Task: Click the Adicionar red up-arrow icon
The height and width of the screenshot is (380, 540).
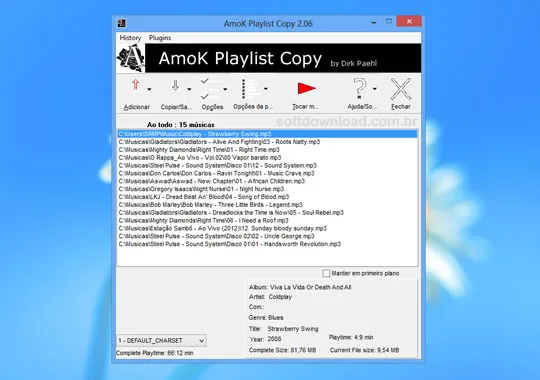Action: click(135, 85)
